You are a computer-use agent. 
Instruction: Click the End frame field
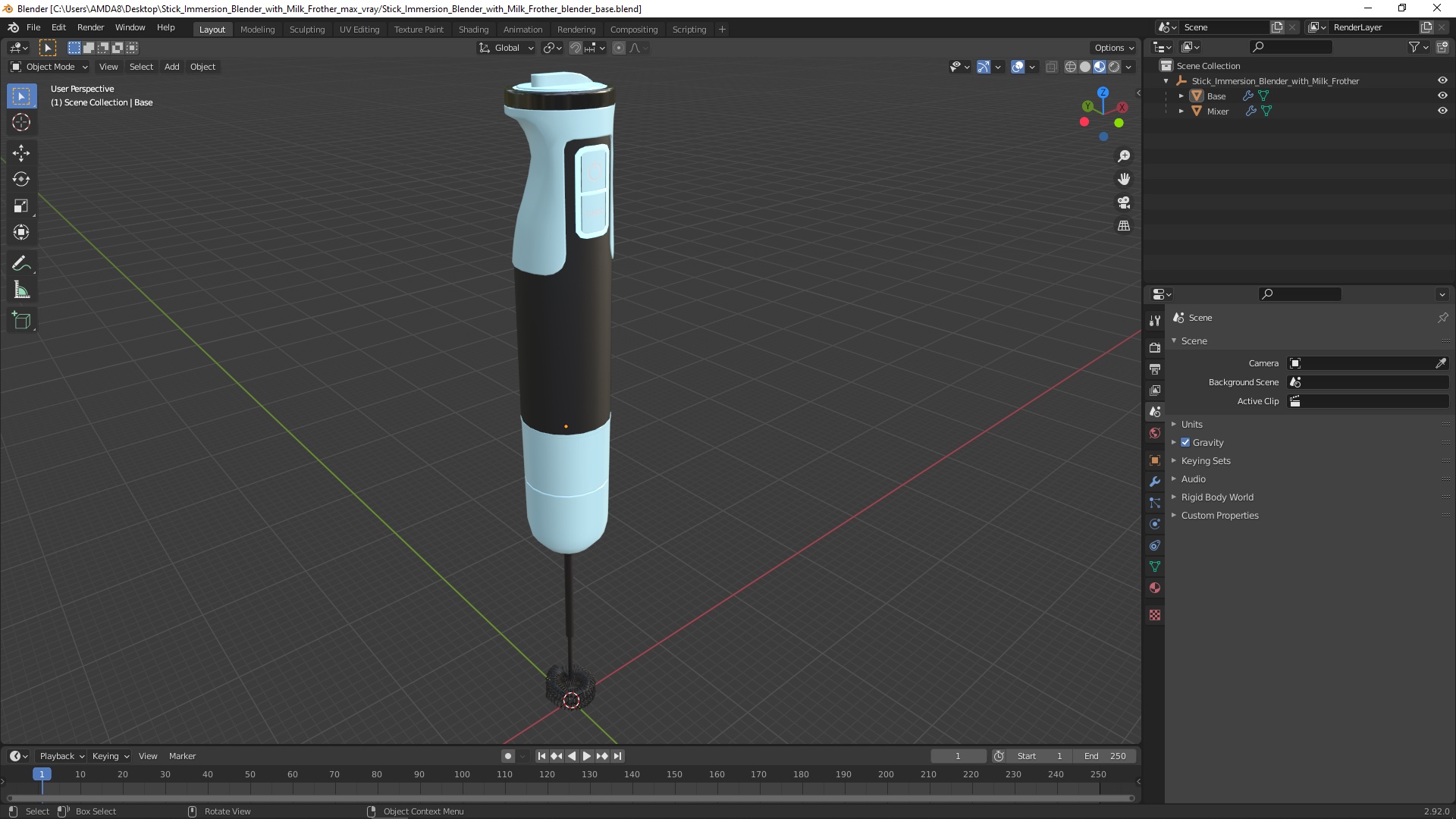click(1105, 756)
